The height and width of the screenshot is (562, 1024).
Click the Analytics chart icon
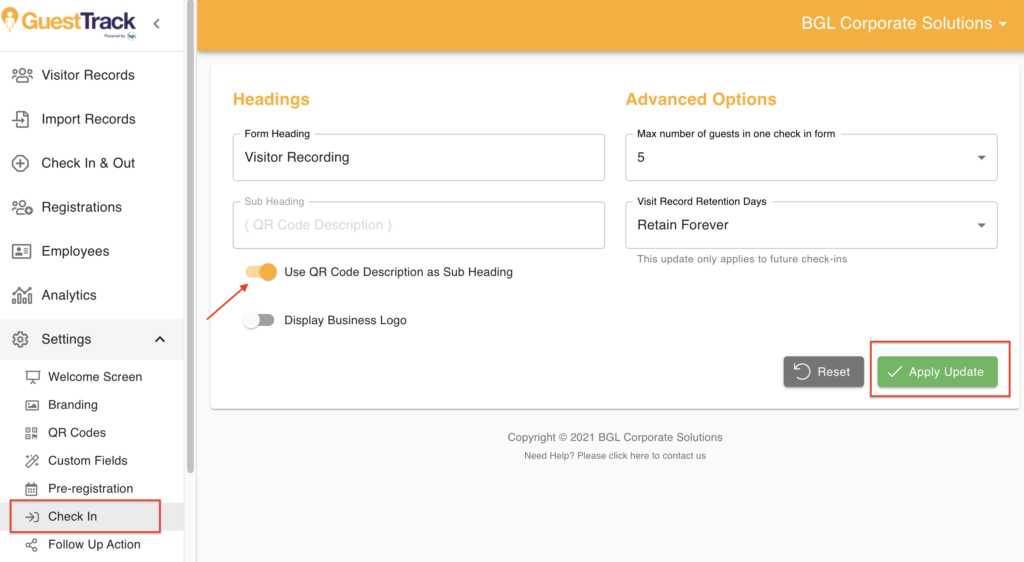(21, 295)
